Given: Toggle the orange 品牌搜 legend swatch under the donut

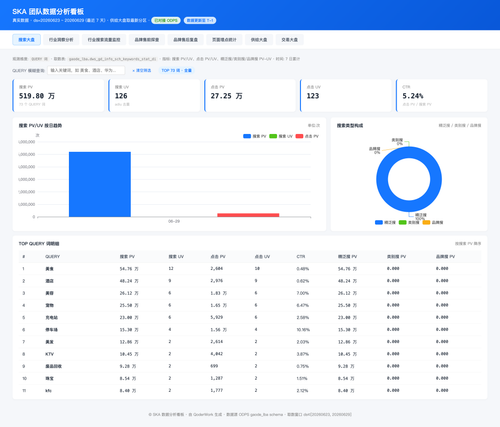Looking at the screenshot, I should coord(426,222).
